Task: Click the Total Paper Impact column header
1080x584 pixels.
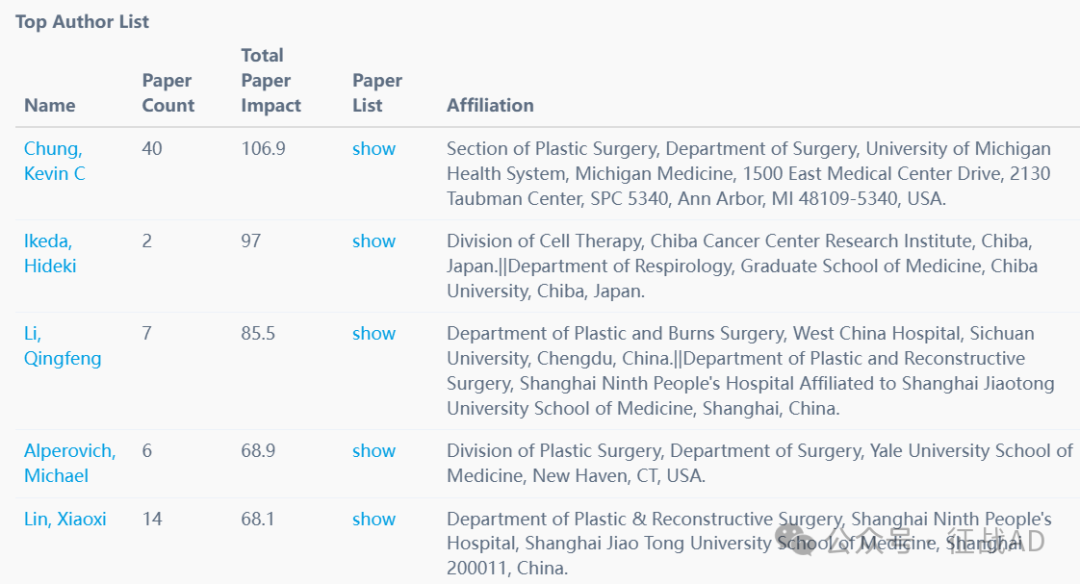Action: tap(271, 81)
